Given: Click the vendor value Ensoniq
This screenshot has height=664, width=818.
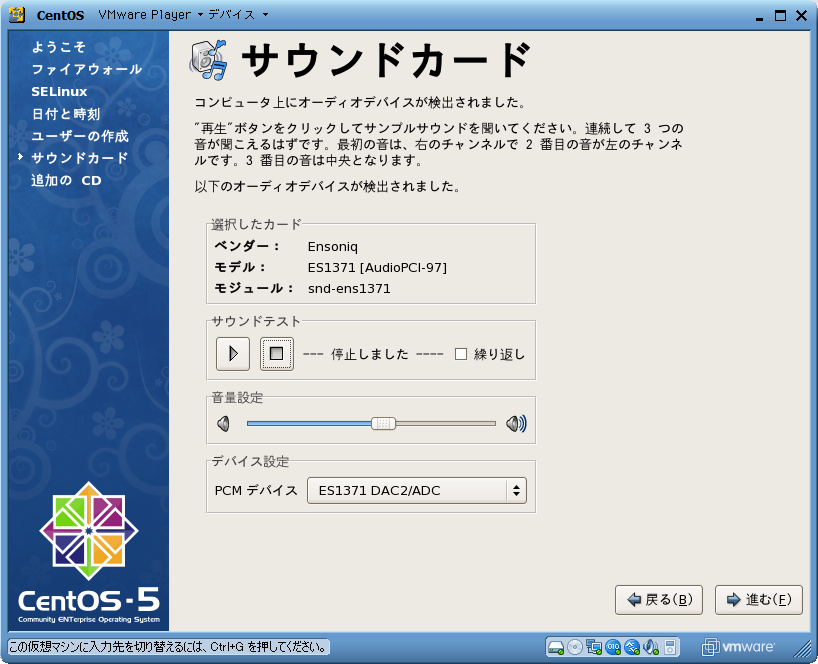Looking at the screenshot, I should (333, 247).
